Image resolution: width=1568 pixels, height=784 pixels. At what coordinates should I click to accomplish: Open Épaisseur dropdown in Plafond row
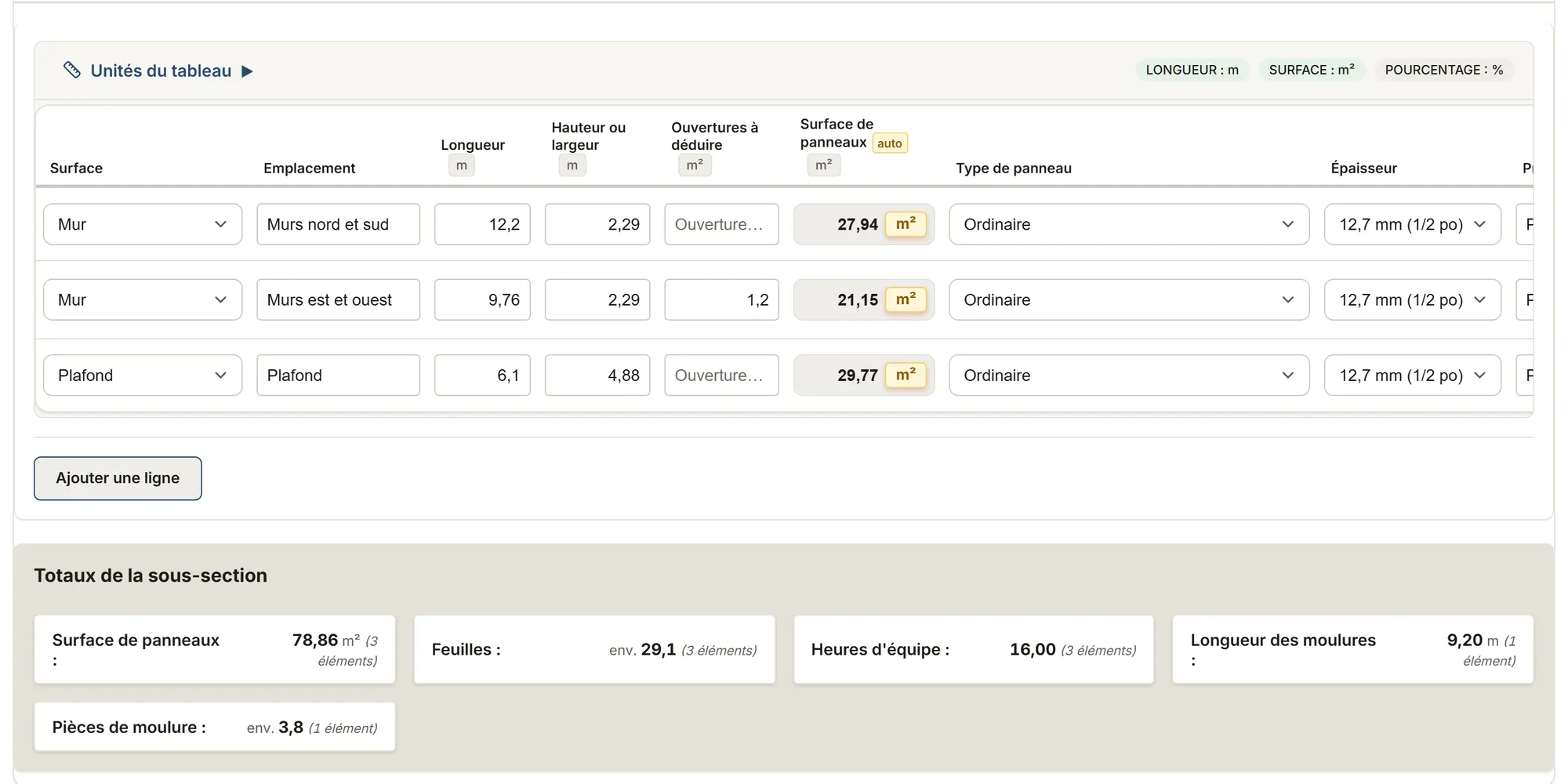1413,376
